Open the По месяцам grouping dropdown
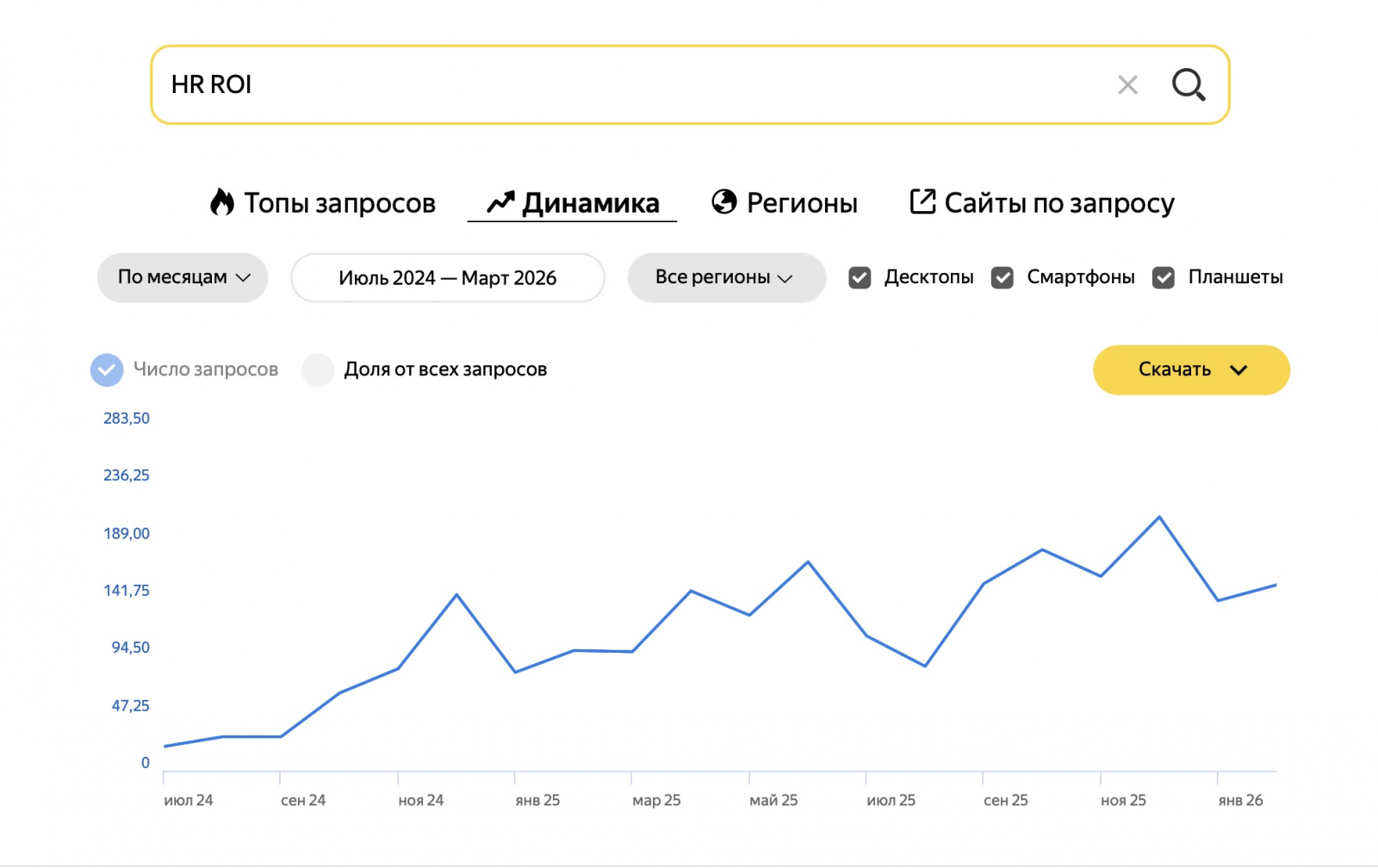The height and width of the screenshot is (868, 1378). click(x=183, y=277)
